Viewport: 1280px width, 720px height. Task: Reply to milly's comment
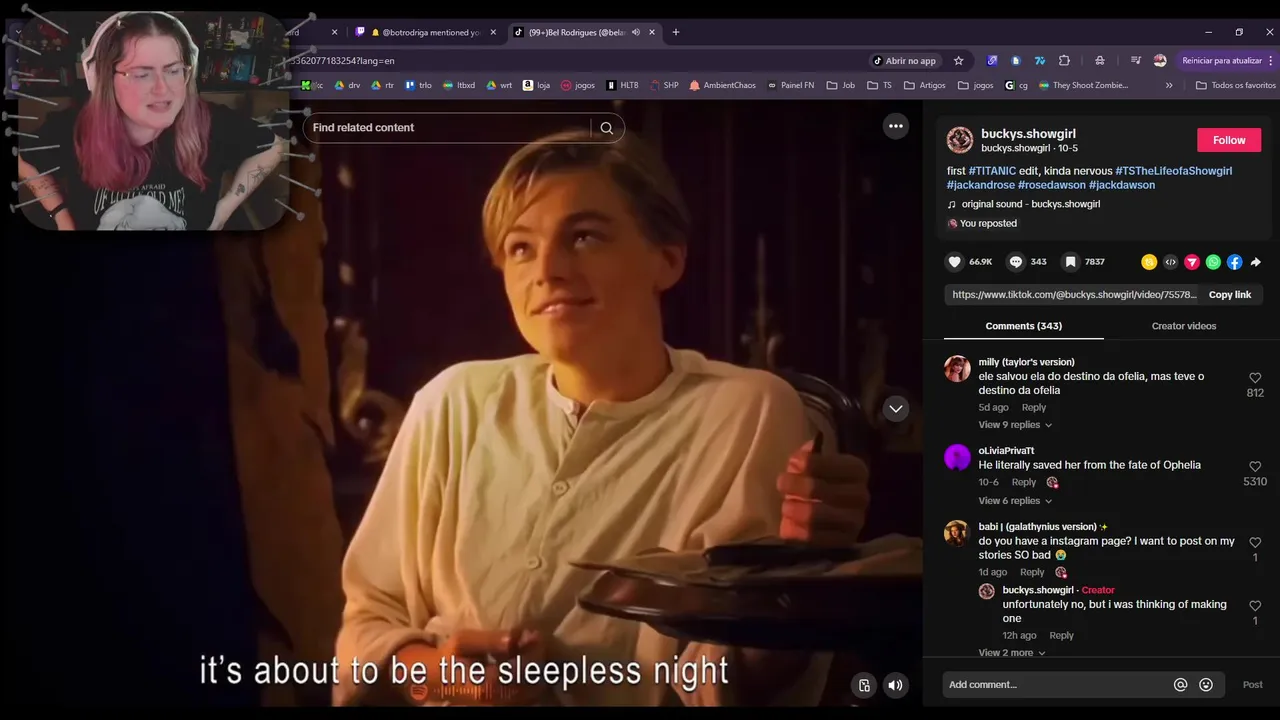tap(1034, 408)
